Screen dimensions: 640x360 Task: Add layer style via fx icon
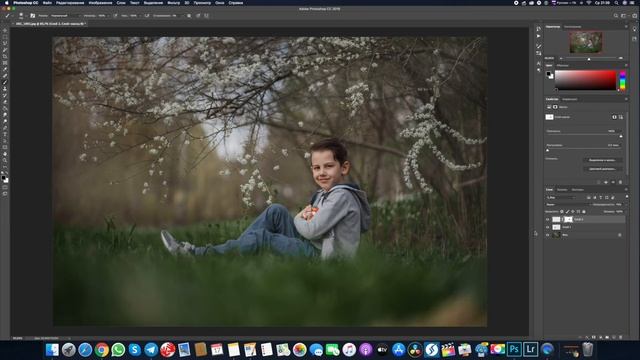pos(587,337)
